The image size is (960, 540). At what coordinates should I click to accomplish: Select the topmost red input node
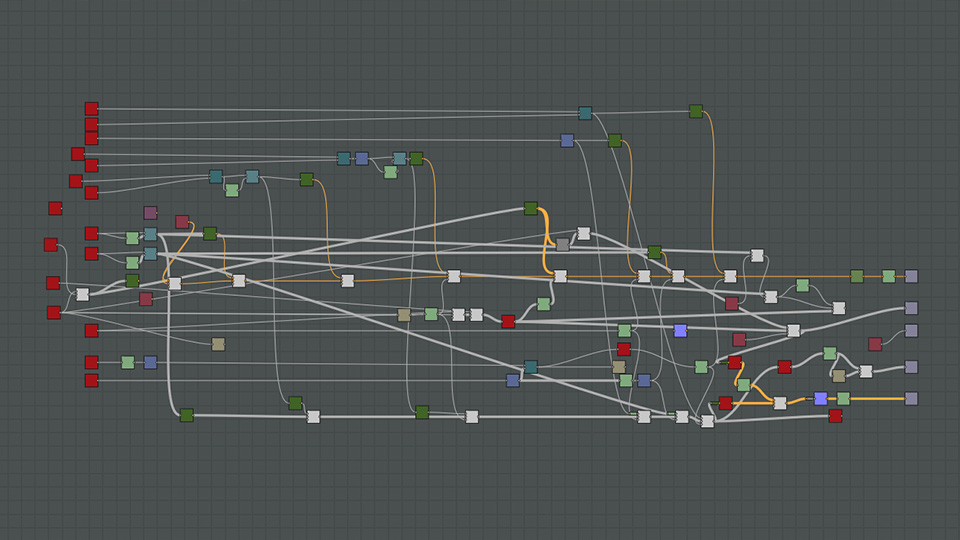tap(91, 109)
